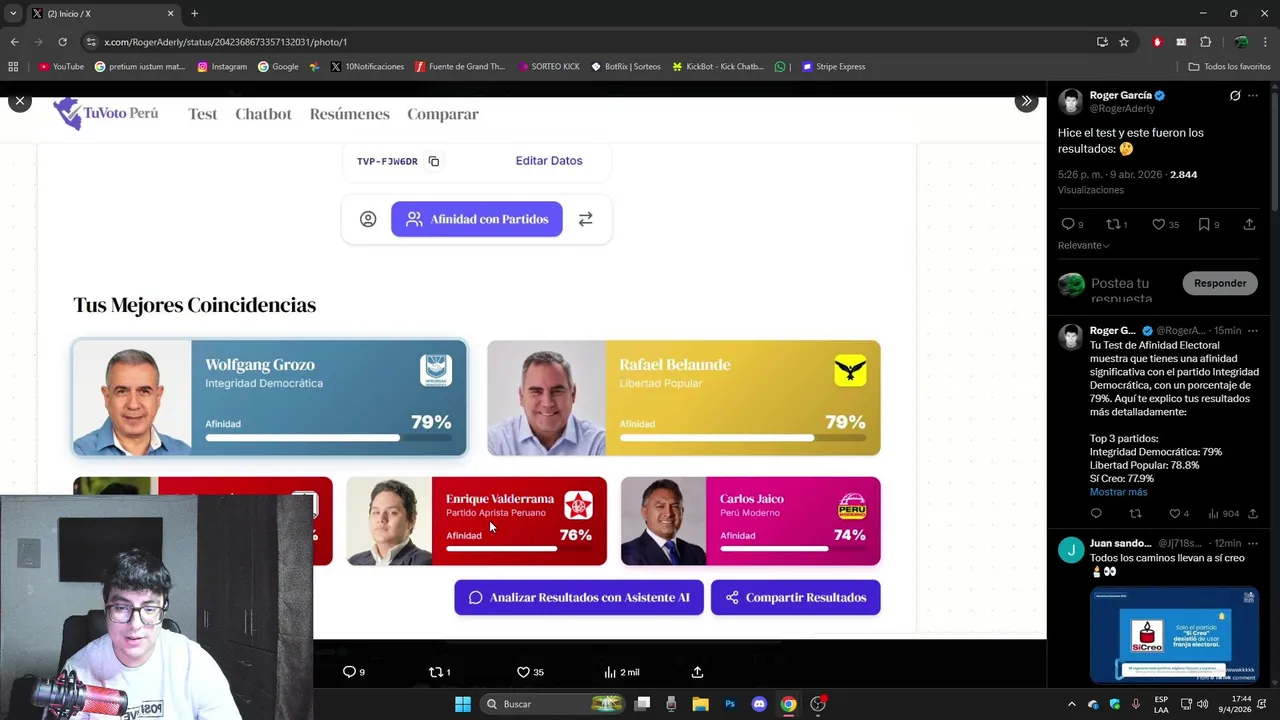
Task: Bookmark the post in the side panel
Action: coord(1204,224)
